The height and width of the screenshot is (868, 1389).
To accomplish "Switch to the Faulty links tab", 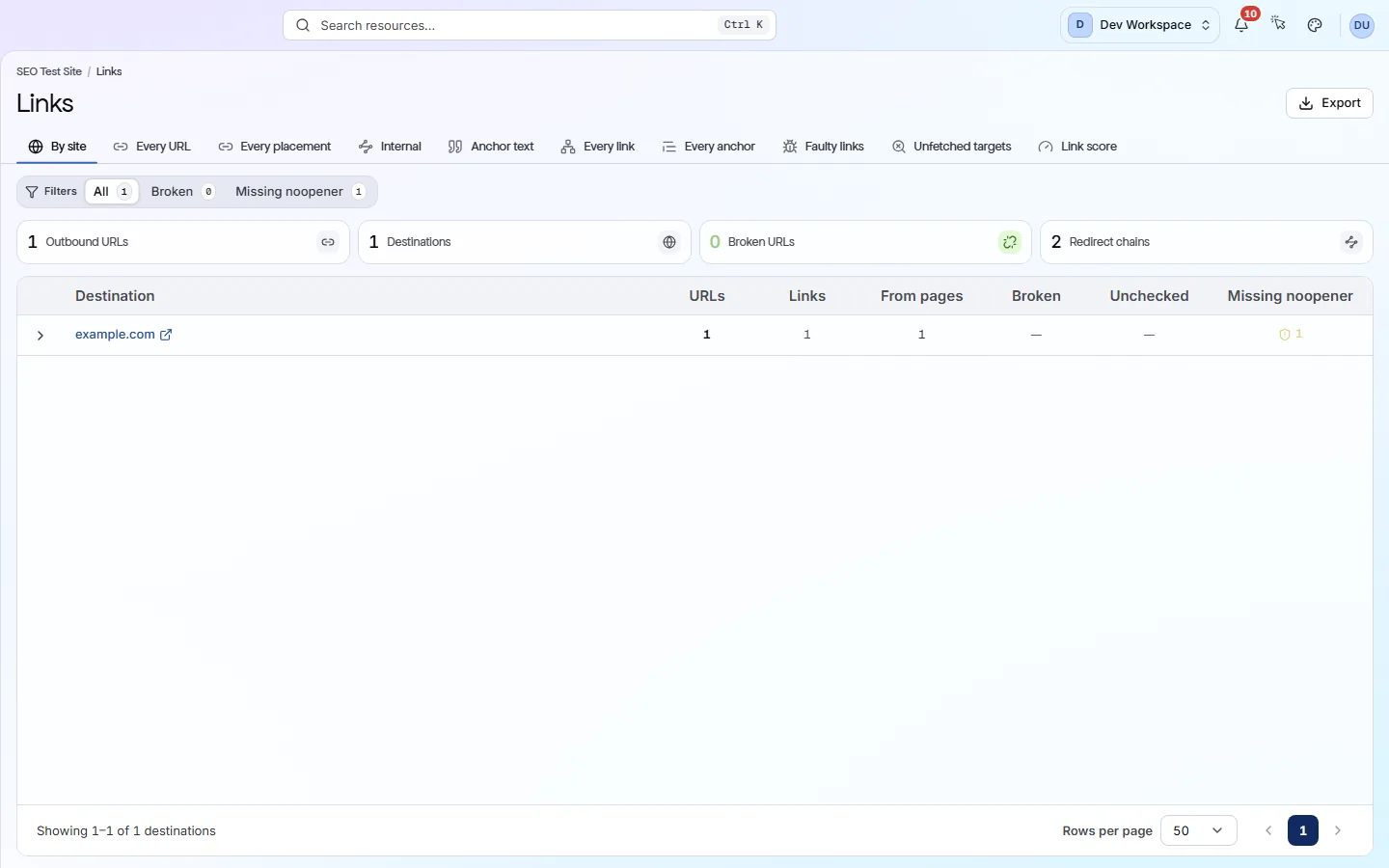I will pyautogui.click(x=823, y=147).
